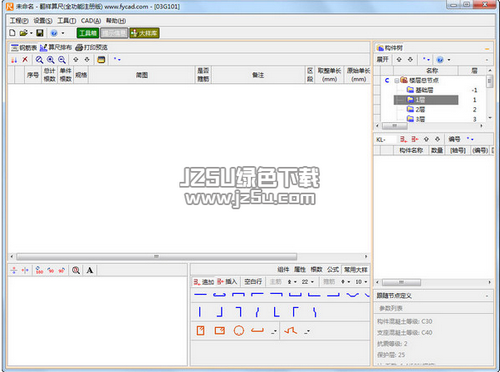Click the 追加 button
Screen dimensions: 500x372
(204, 282)
